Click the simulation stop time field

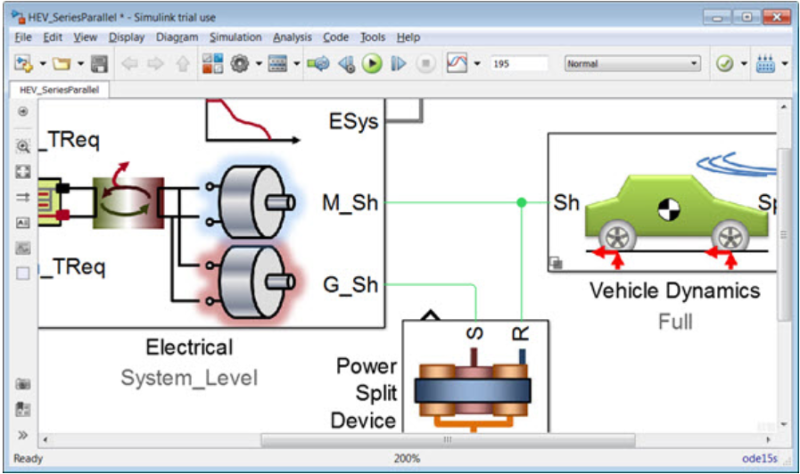[519, 64]
